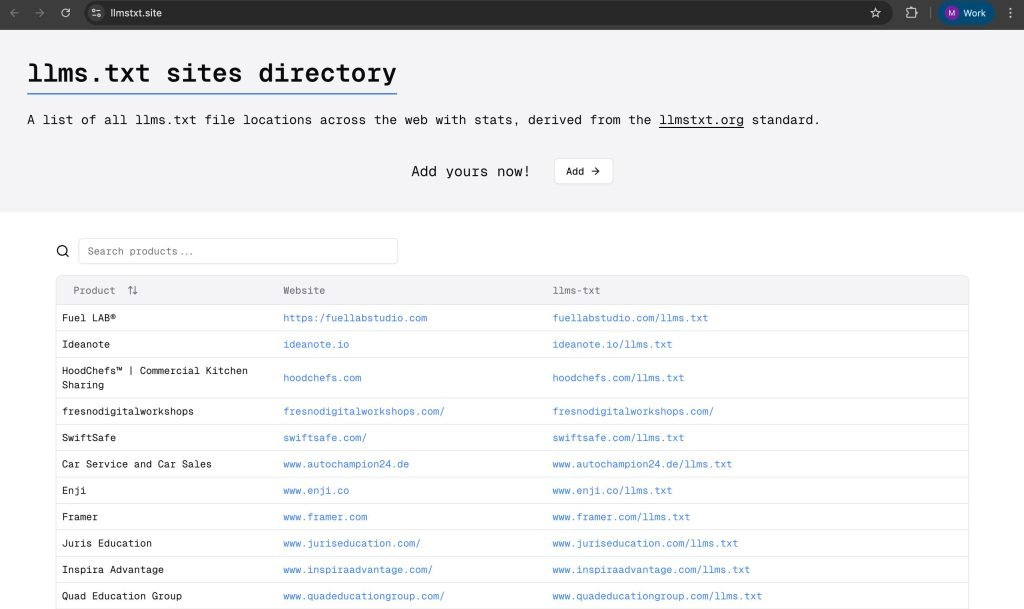Click the Add button with arrow
Viewport: 1024px width, 609px height.
(x=583, y=171)
